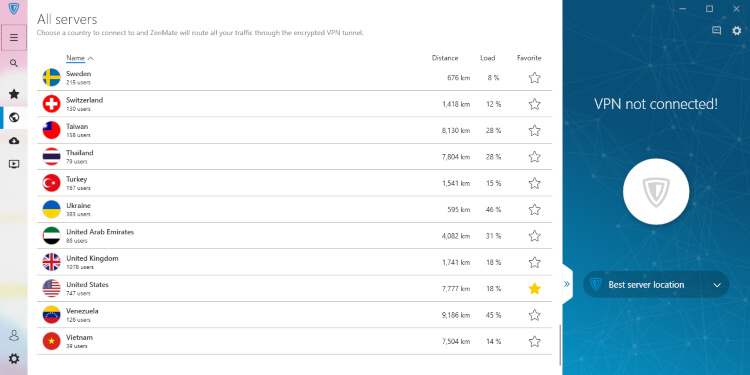Viewport: 750px width, 375px height.
Task: Remove United States from favorites
Action: point(534,288)
